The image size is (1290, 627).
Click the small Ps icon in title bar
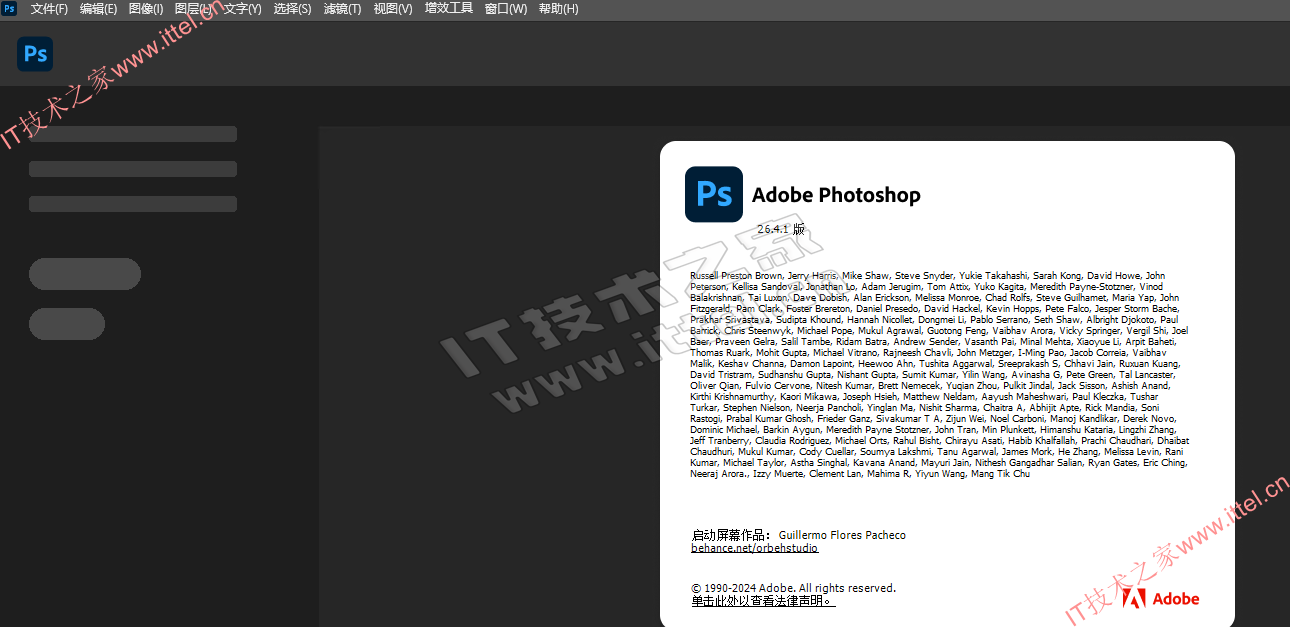[9, 9]
